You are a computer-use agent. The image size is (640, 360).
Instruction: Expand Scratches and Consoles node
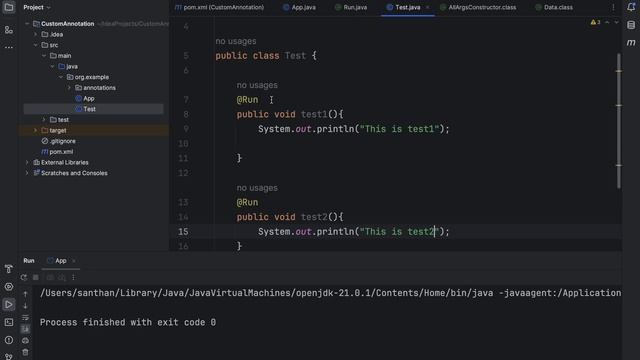[x=27, y=173]
